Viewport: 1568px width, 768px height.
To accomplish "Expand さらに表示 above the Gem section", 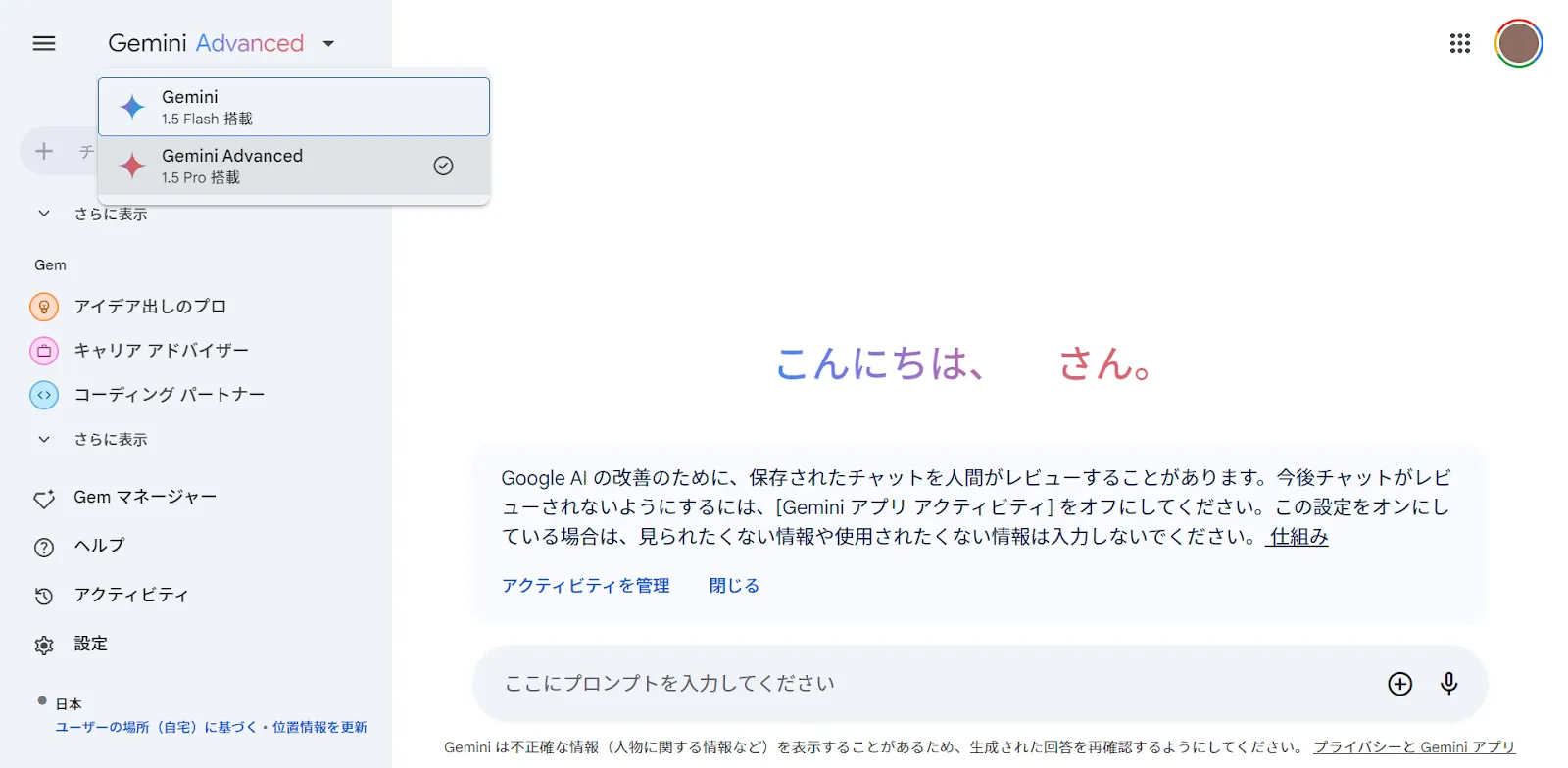I will 110,214.
